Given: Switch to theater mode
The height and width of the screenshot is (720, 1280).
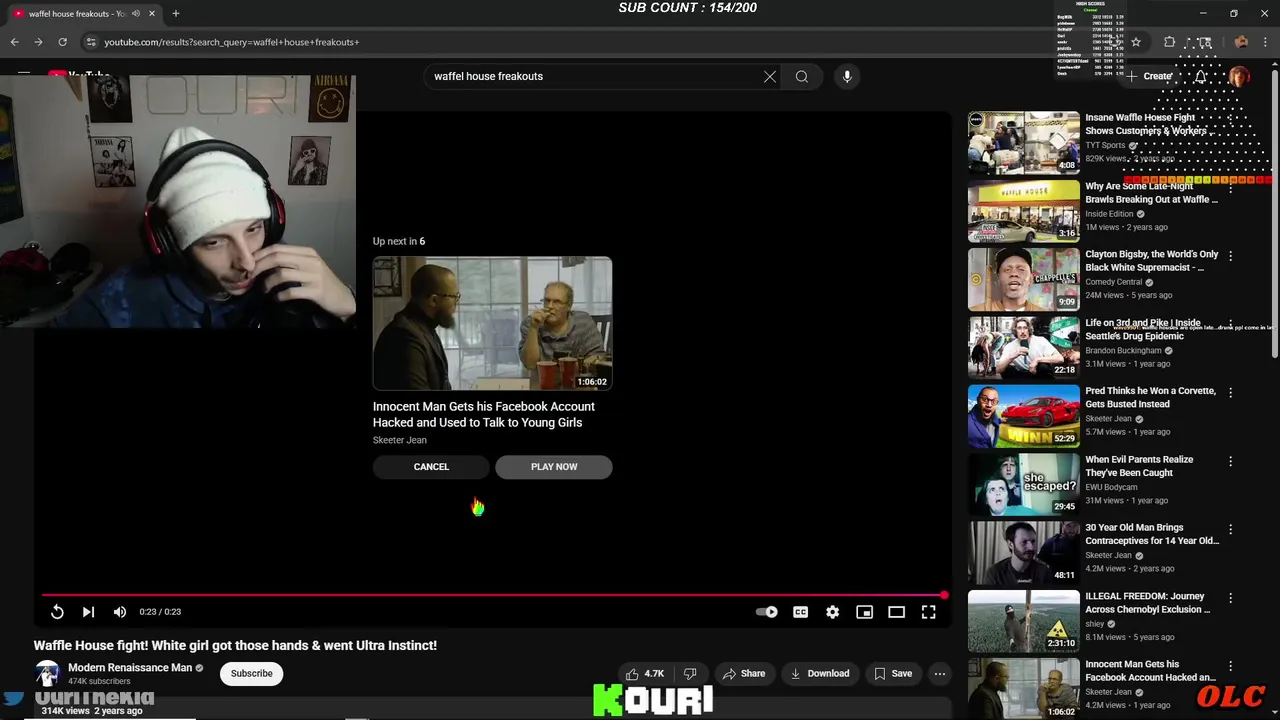Looking at the screenshot, I should click(x=896, y=612).
